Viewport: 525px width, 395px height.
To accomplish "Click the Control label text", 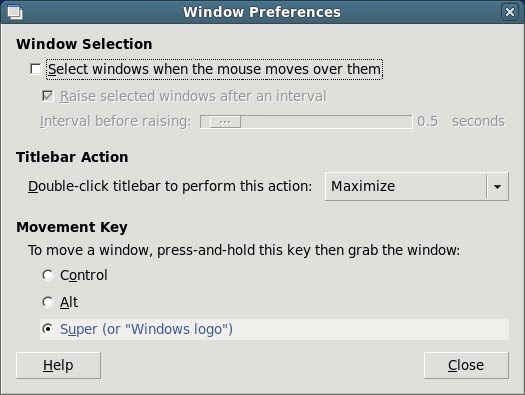I will coord(84,275).
